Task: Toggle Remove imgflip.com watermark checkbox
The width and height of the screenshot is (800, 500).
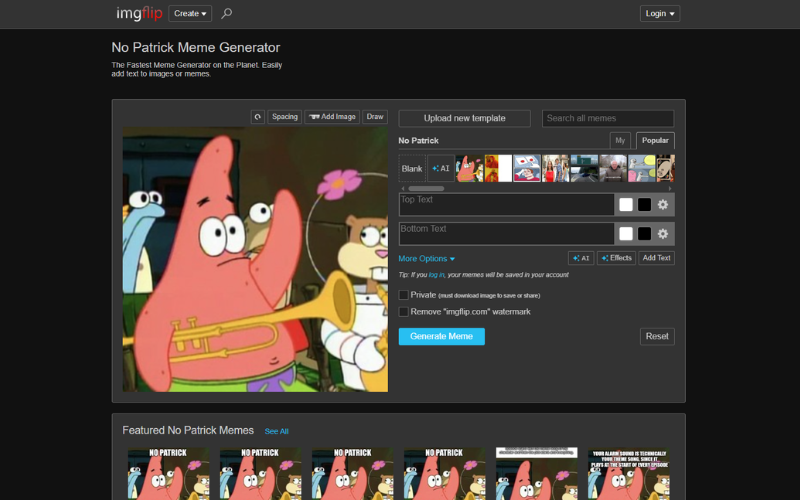Action: [404, 312]
